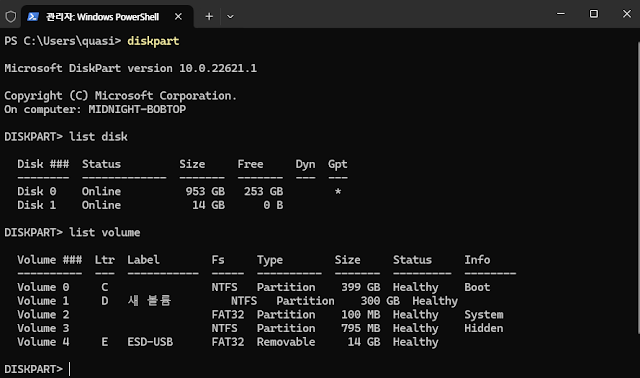Click the 'Copyright (C) Microsoft Corporation.' line
Viewport: 640px width, 378px height.
121,96
